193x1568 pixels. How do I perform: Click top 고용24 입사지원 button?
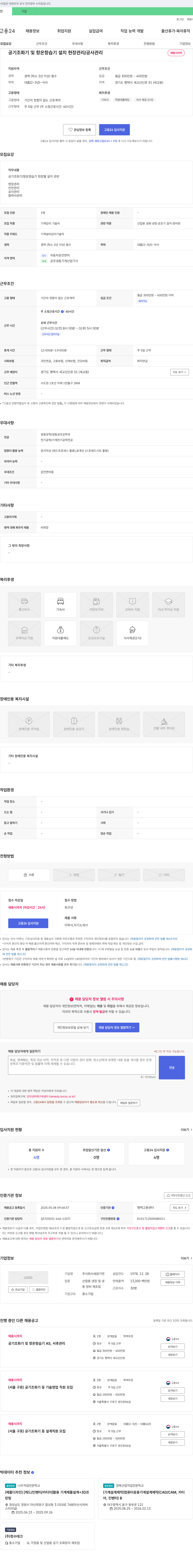point(114,130)
